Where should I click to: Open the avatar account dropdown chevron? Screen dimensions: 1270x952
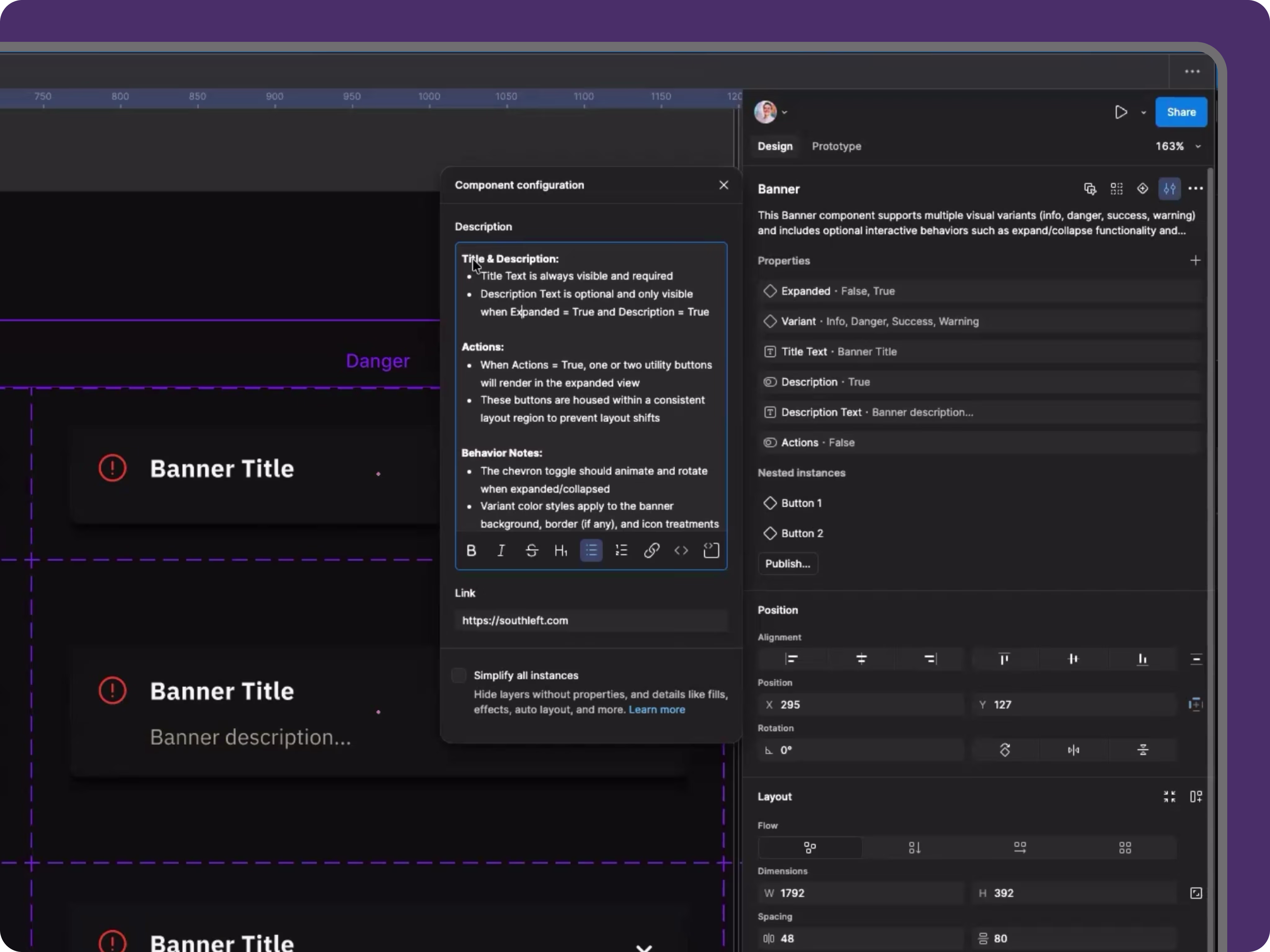pos(784,112)
